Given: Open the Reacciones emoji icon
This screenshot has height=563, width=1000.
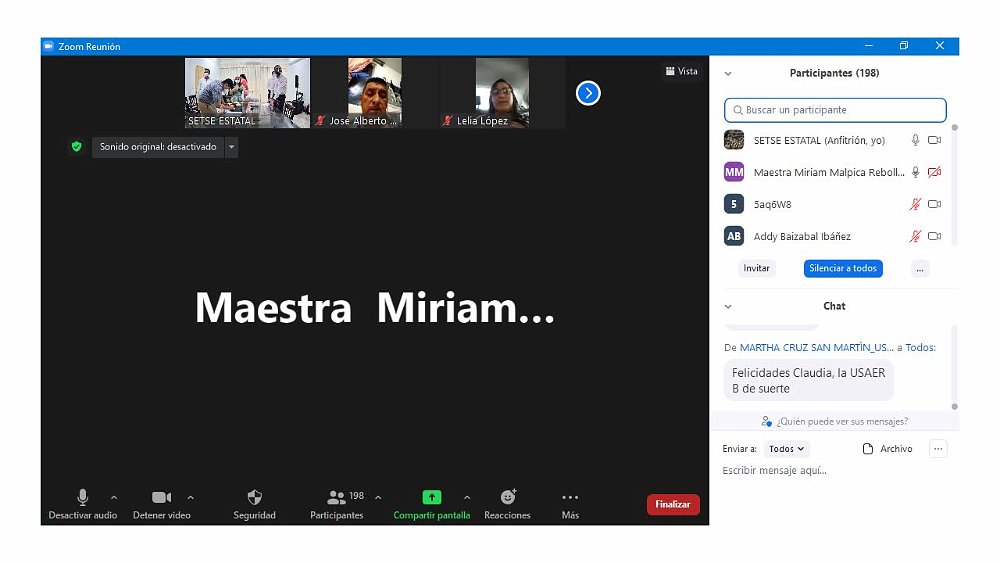Looking at the screenshot, I should 507,497.
